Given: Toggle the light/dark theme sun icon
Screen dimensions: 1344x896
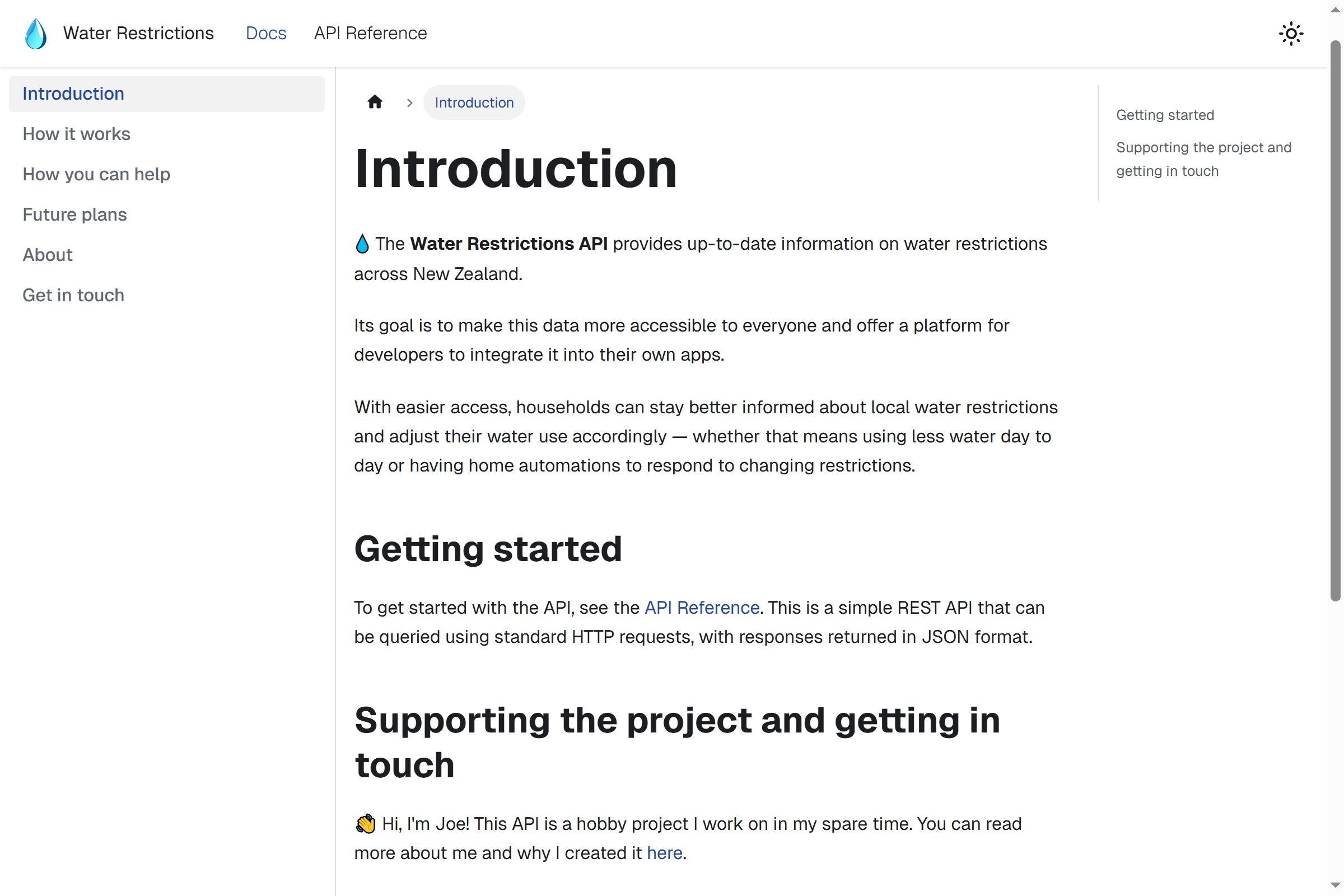Looking at the screenshot, I should [1291, 33].
